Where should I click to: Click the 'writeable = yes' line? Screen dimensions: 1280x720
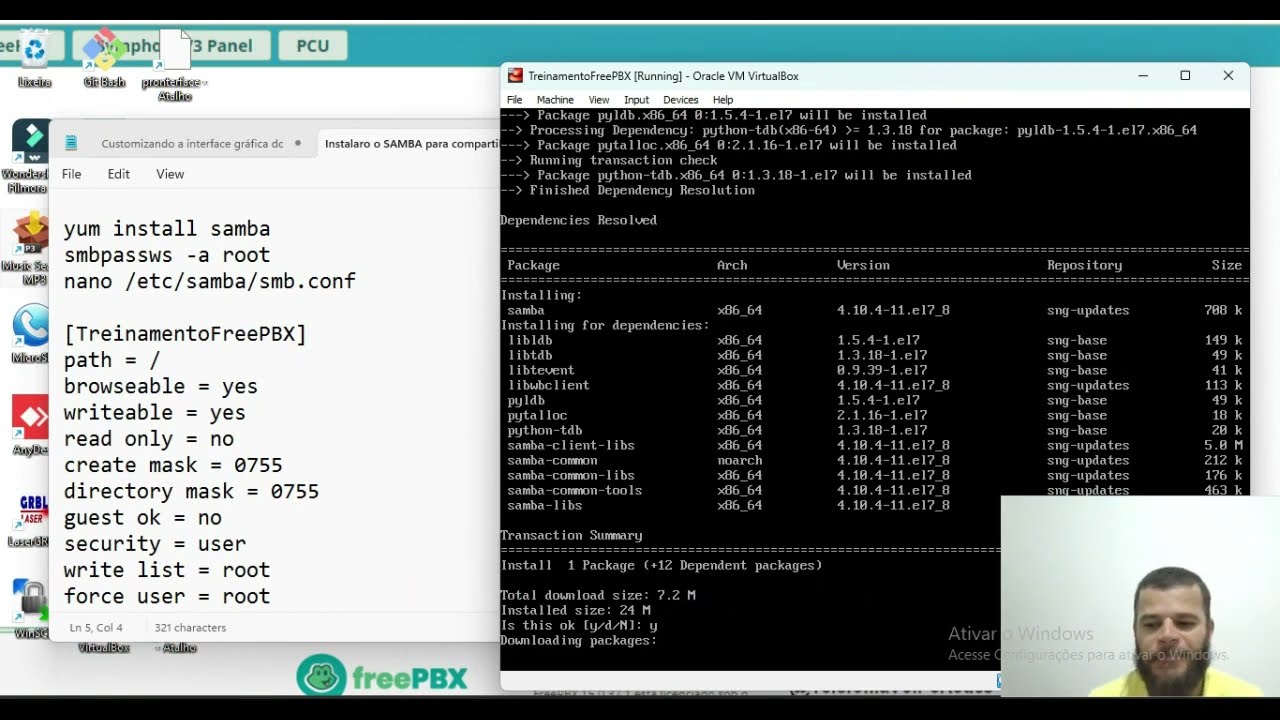click(x=155, y=412)
